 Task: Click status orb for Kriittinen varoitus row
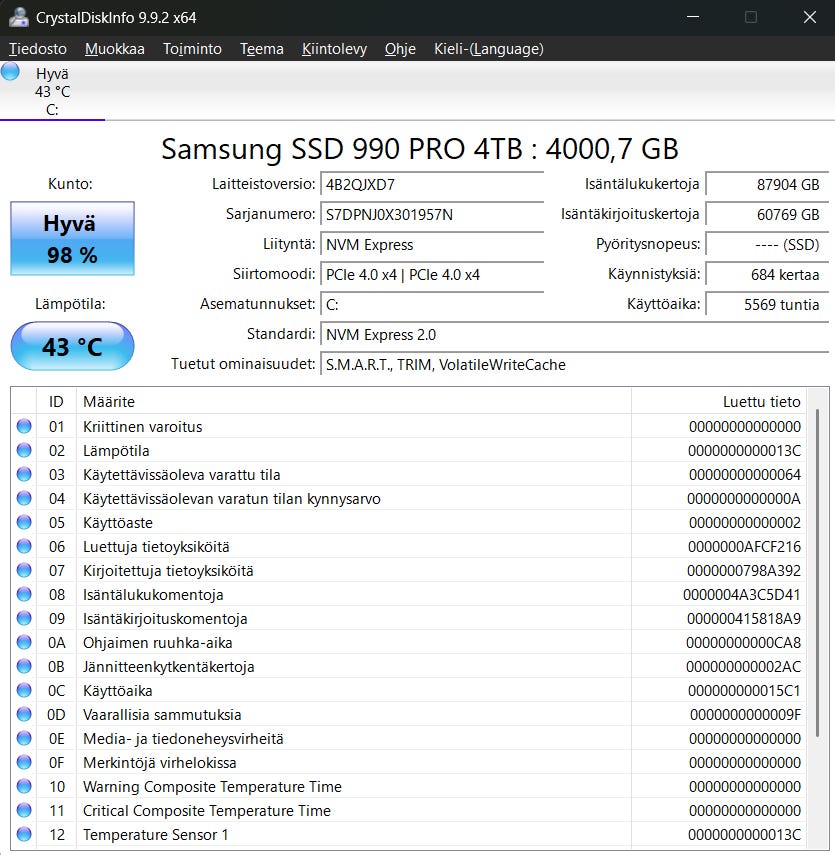24,426
